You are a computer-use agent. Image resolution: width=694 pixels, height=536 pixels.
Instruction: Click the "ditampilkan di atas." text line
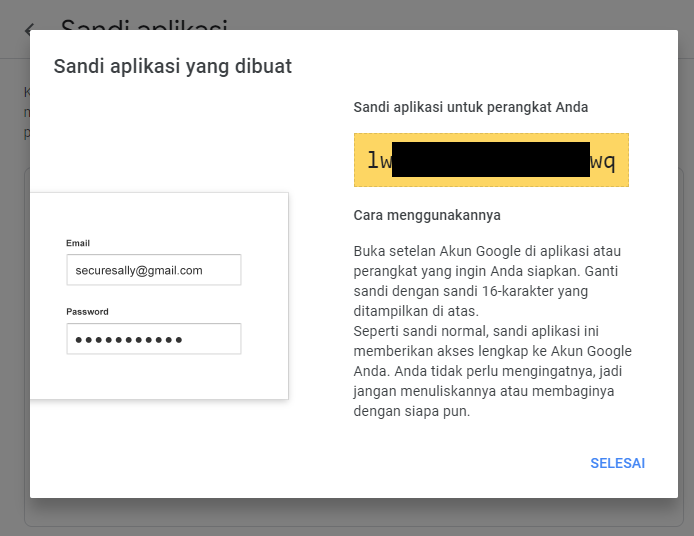[416, 311]
